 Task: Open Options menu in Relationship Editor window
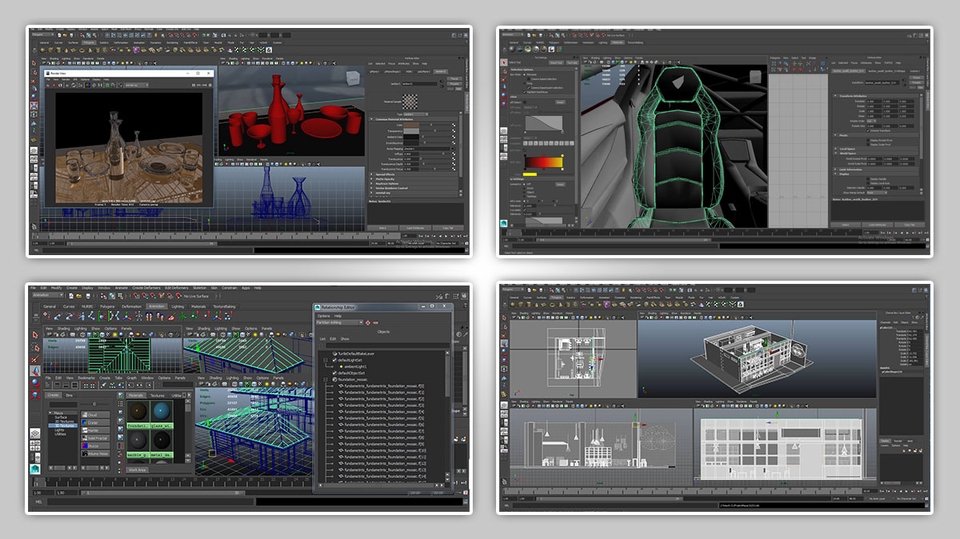pos(324,316)
